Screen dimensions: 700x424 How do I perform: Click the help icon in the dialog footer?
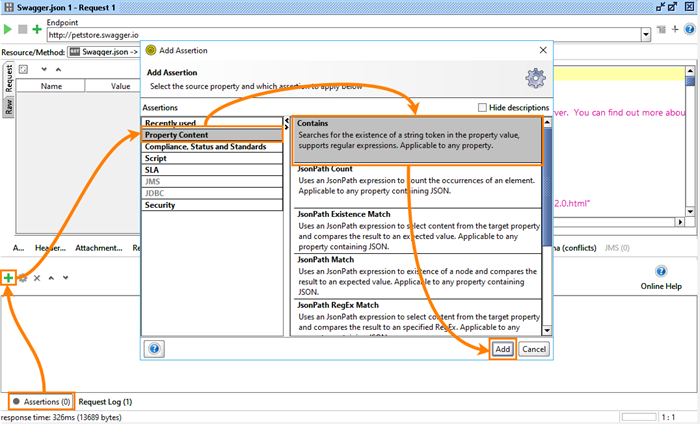[155, 349]
